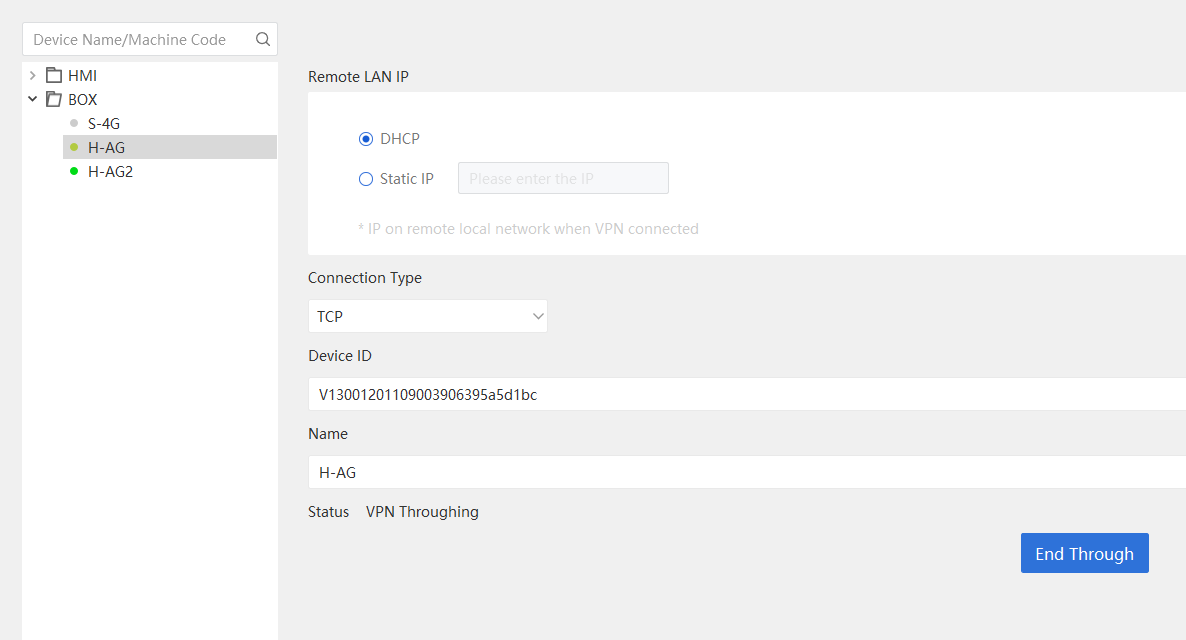Click the search magnifier icon
Image resolution: width=1186 pixels, height=640 pixels.
tap(262, 39)
